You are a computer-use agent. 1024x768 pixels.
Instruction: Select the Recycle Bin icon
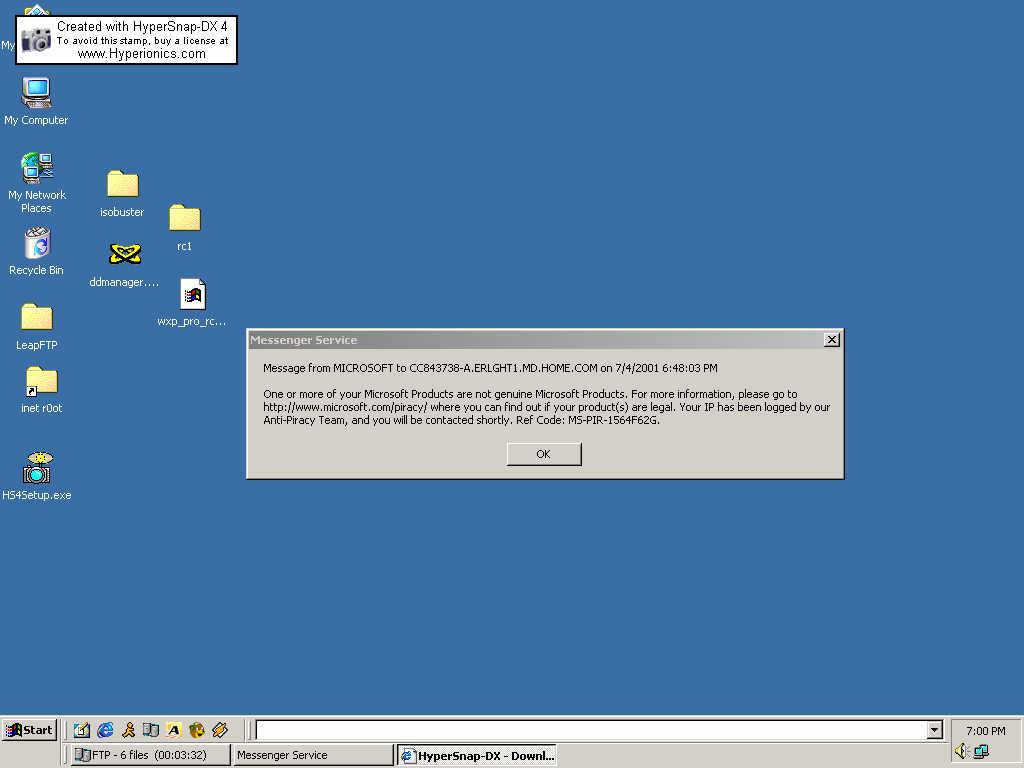pos(37,251)
